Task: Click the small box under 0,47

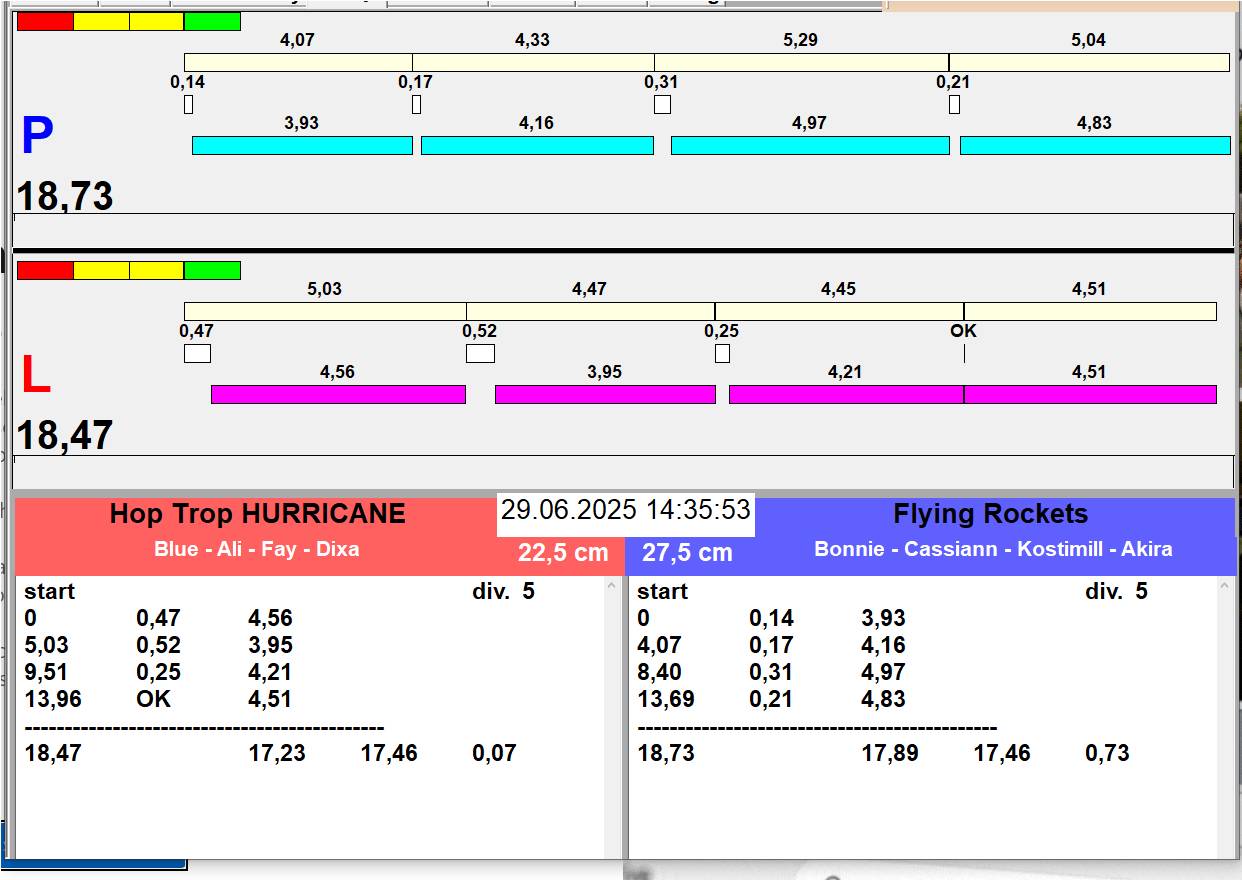Action: click(x=197, y=353)
